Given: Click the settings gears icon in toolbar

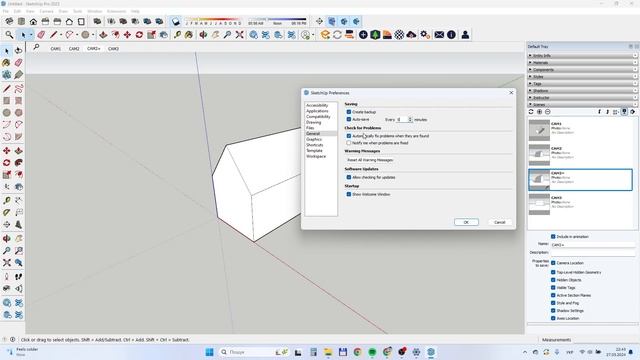Looking at the screenshot, I should (425, 35).
